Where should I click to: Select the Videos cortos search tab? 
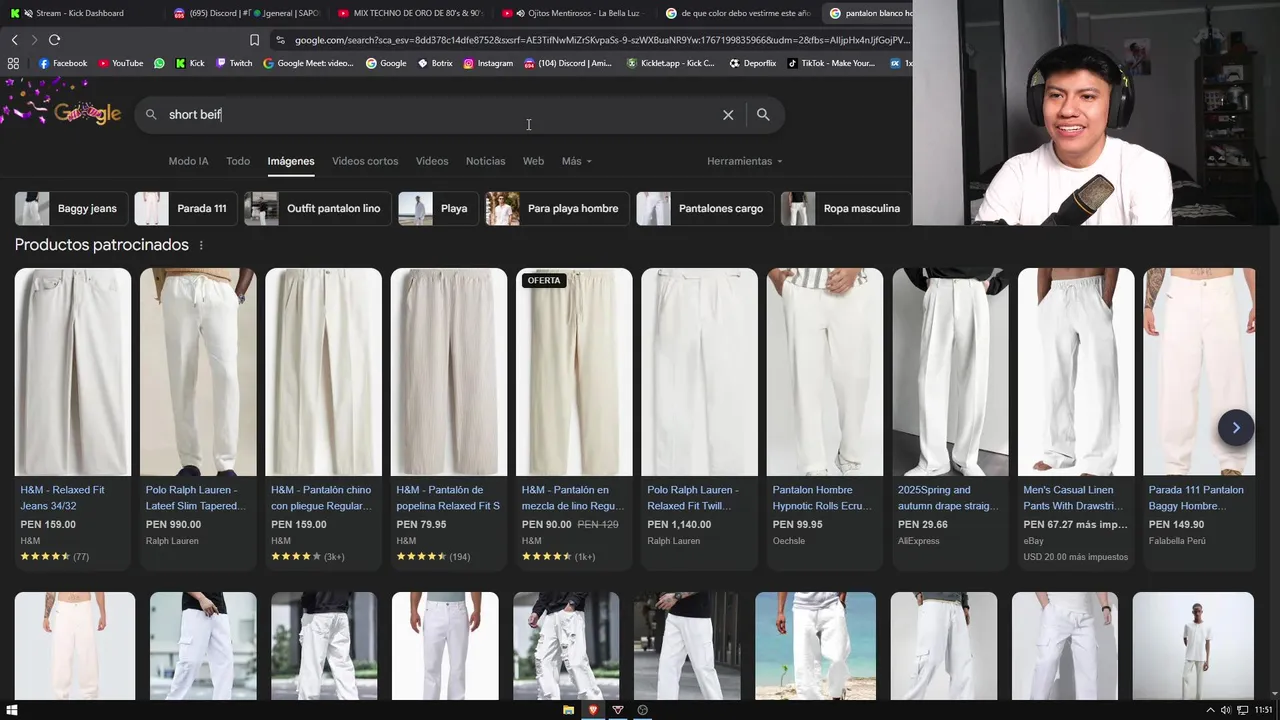pos(365,161)
